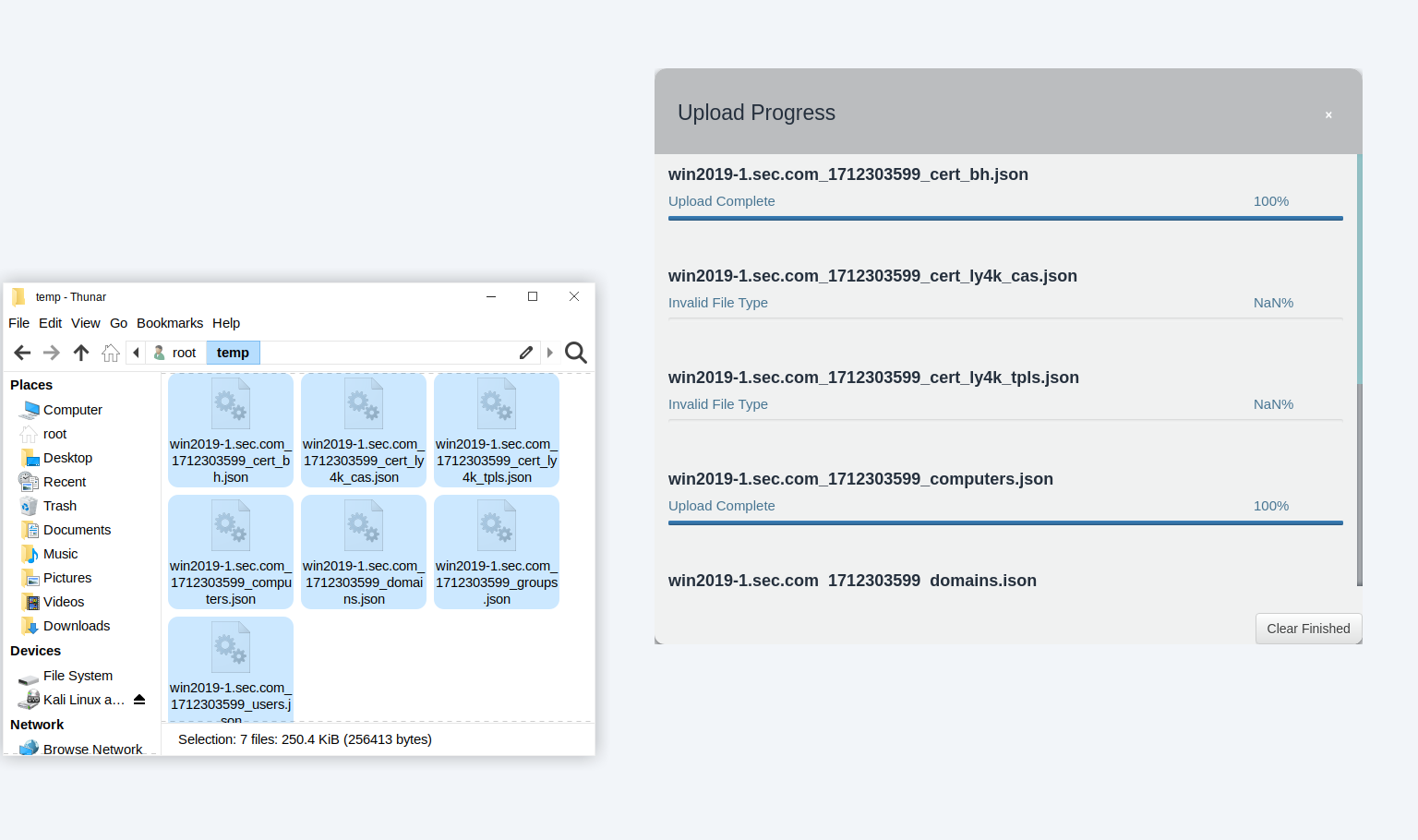Expand the path bar right scroll arrow
Viewport: 1418px width, 840px height.
tap(550, 353)
